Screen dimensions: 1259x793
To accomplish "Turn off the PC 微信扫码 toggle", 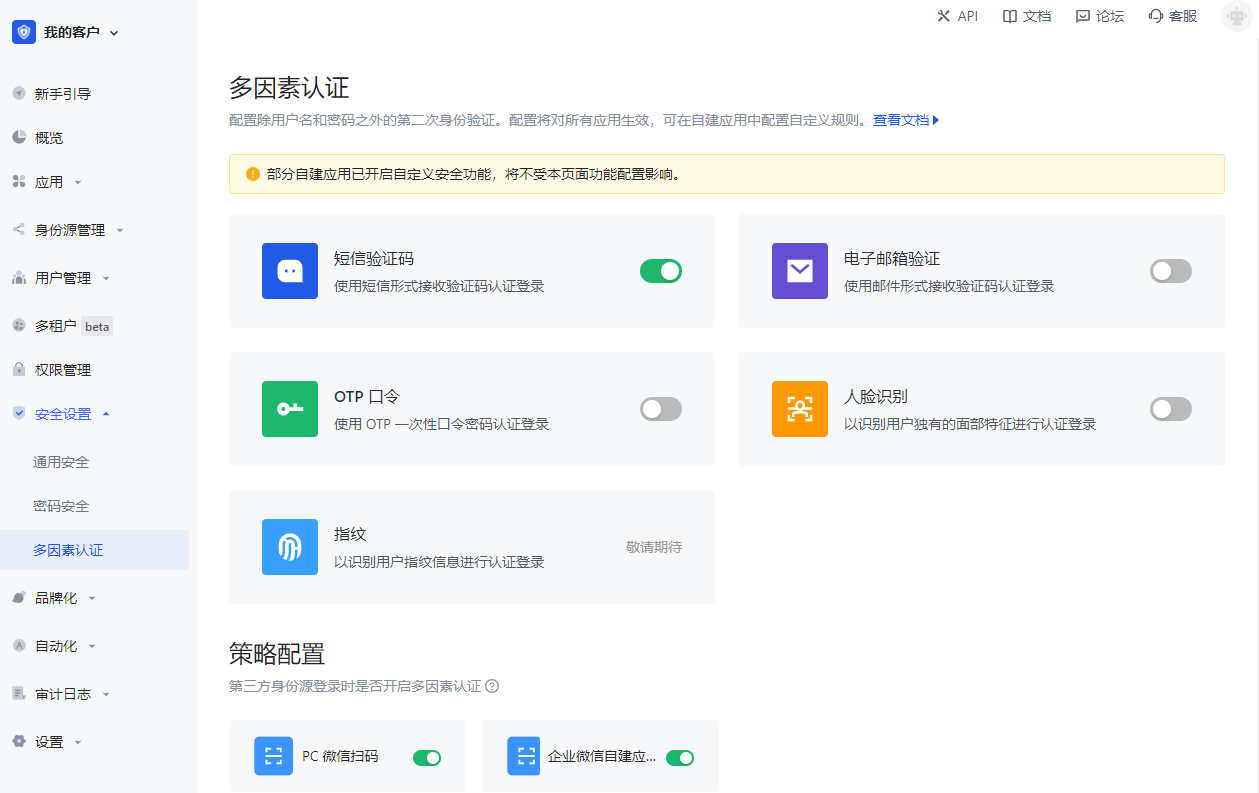I will tap(427, 757).
